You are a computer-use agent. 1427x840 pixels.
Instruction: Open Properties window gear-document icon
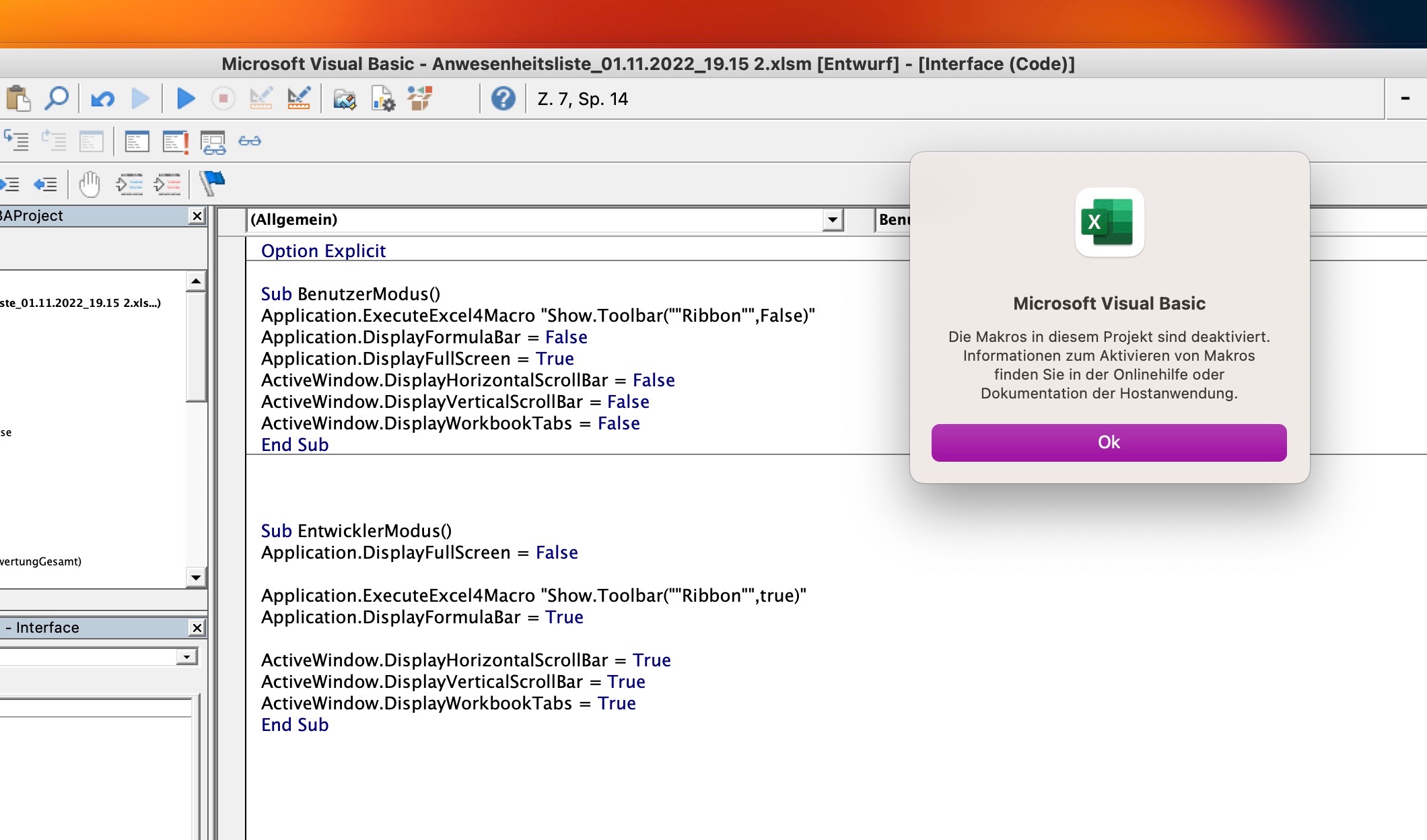pyautogui.click(x=383, y=99)
